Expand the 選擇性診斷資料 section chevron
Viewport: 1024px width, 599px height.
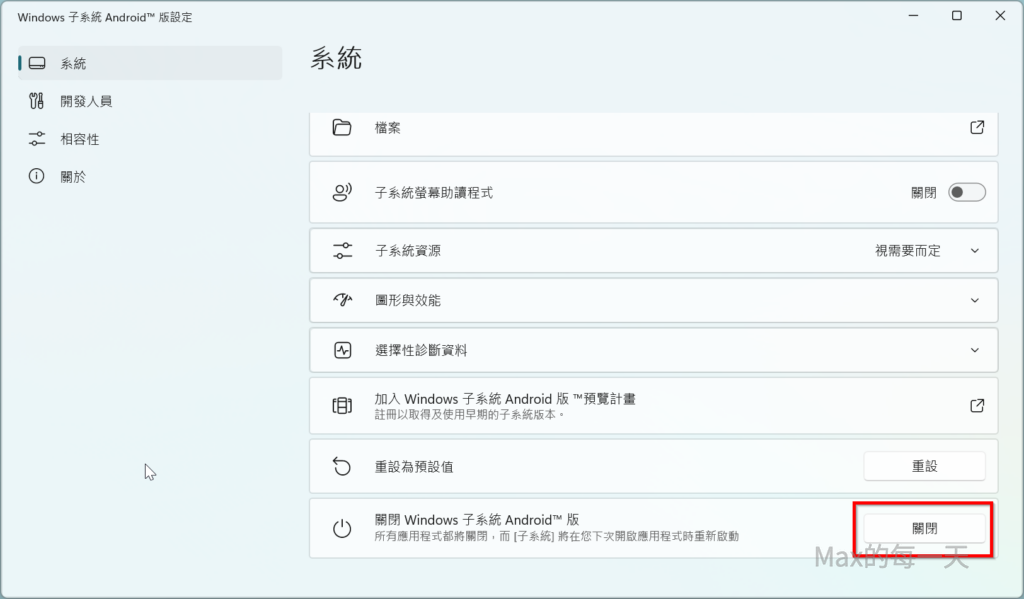[x=974, y=351]
